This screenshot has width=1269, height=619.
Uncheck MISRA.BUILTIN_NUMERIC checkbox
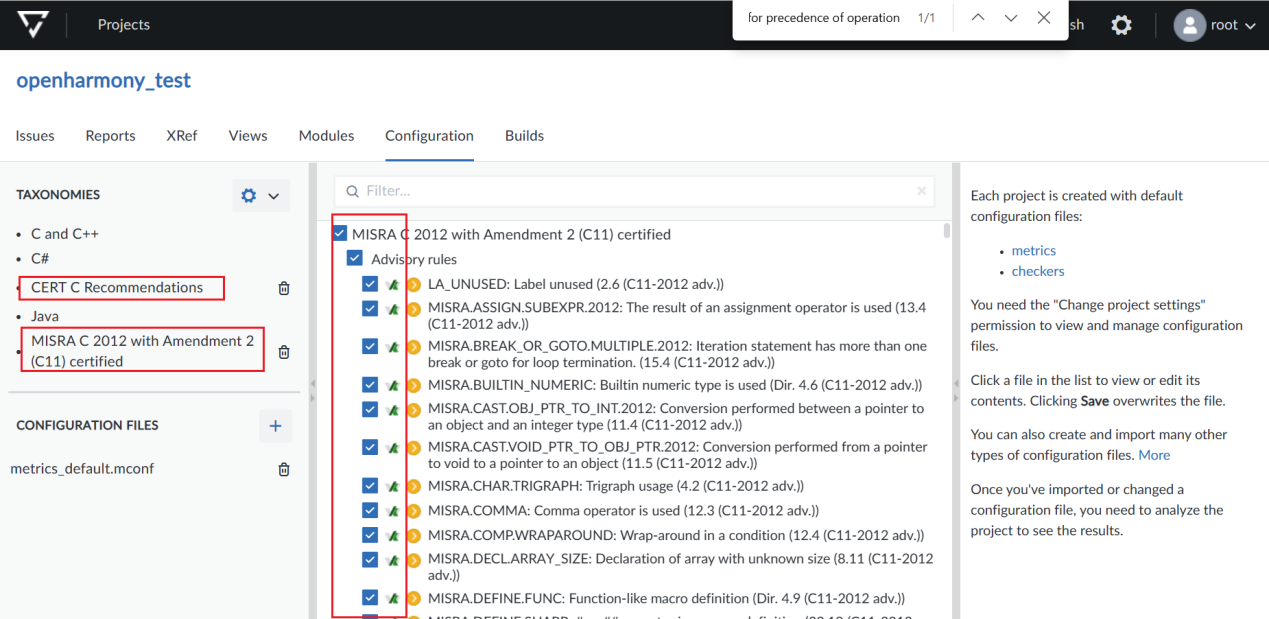click(370, 384)
